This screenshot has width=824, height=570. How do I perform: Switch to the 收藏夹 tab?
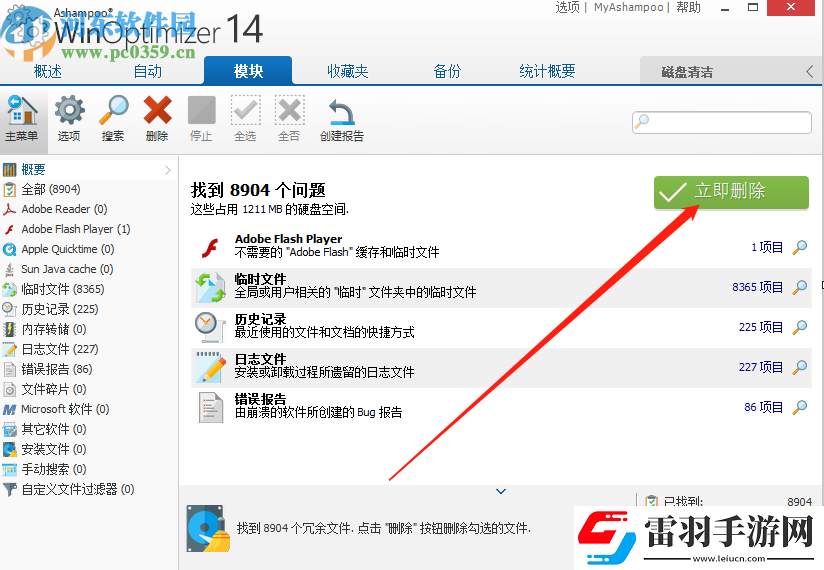point(347,71)
